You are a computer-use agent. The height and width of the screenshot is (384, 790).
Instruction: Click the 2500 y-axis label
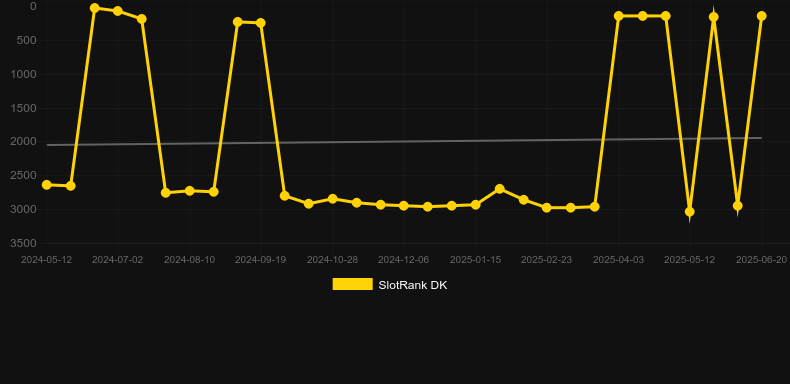tap(24, 175)
